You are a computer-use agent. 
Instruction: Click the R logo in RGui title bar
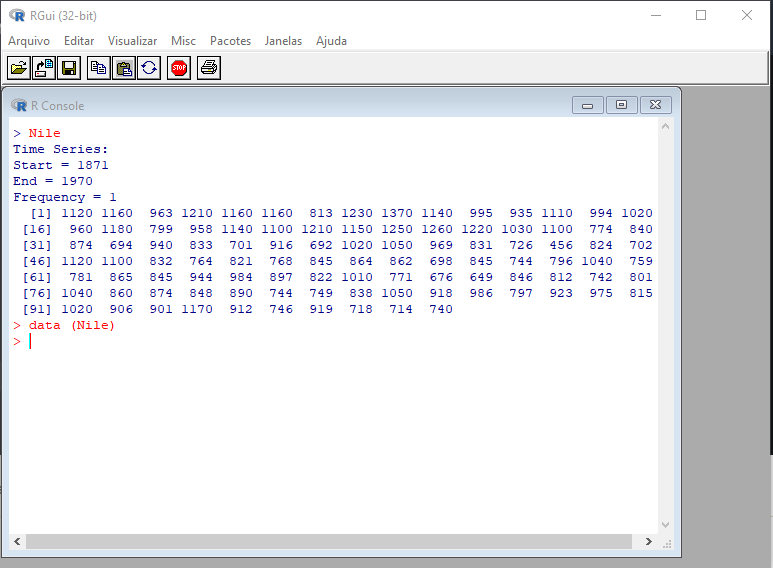(x=17, y=16)
